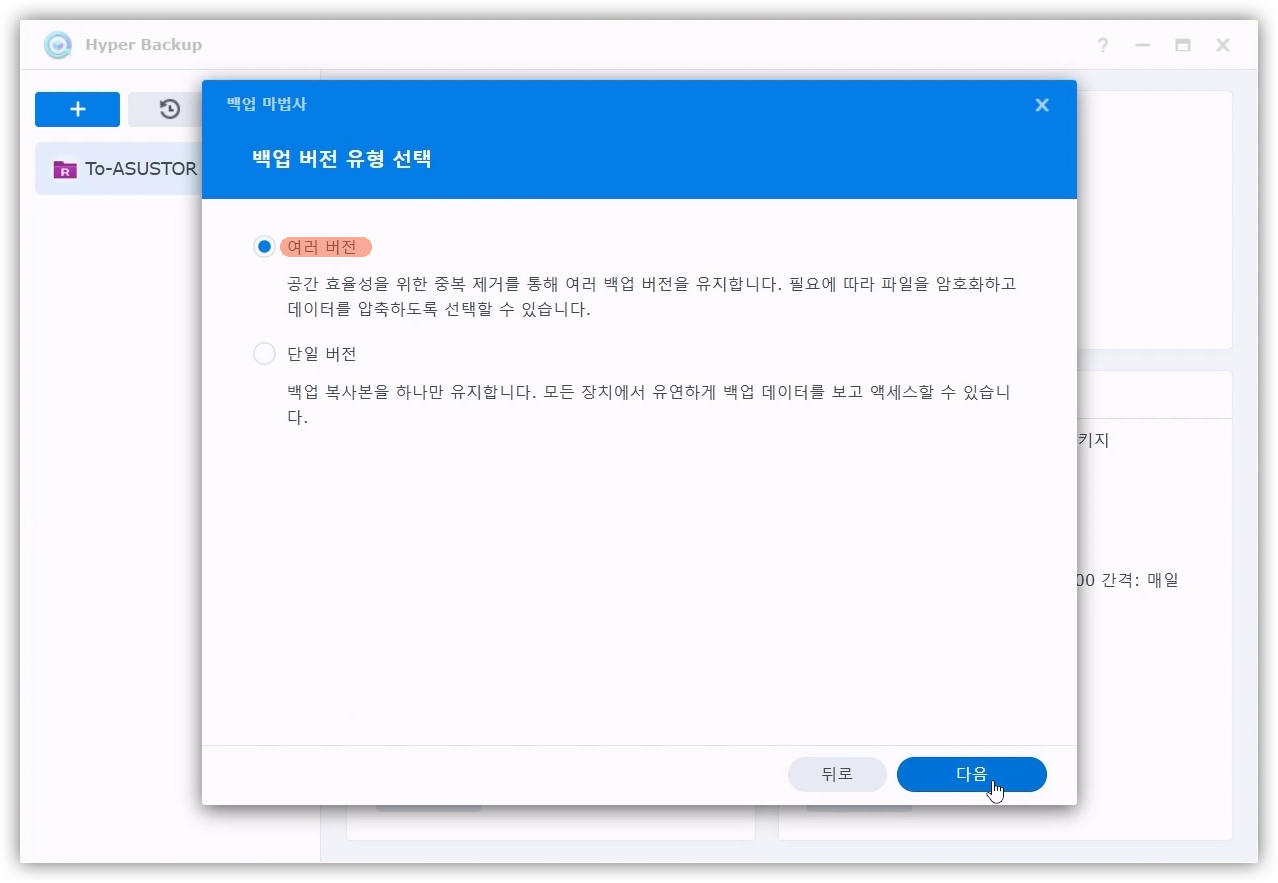1278x883 pixels.
Task: Open the help question mark icon
Action: (x=1102, y=45)
